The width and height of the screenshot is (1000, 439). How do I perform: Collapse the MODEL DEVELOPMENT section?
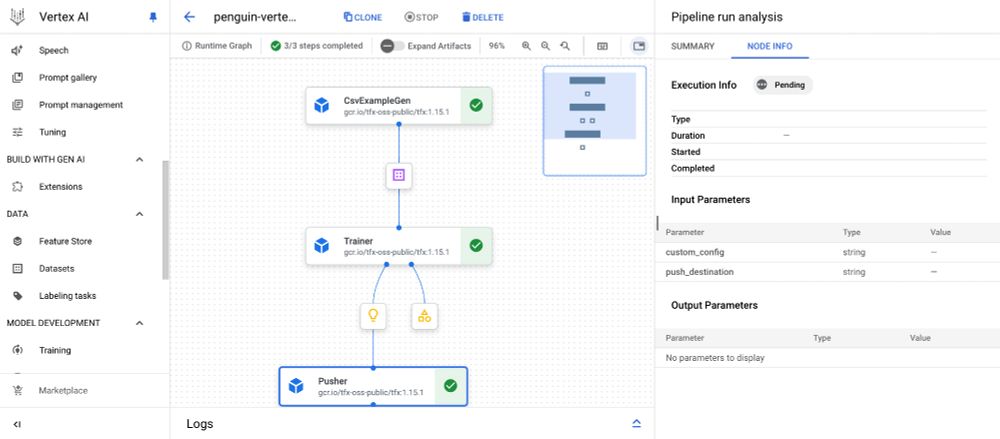click(140, 323)
